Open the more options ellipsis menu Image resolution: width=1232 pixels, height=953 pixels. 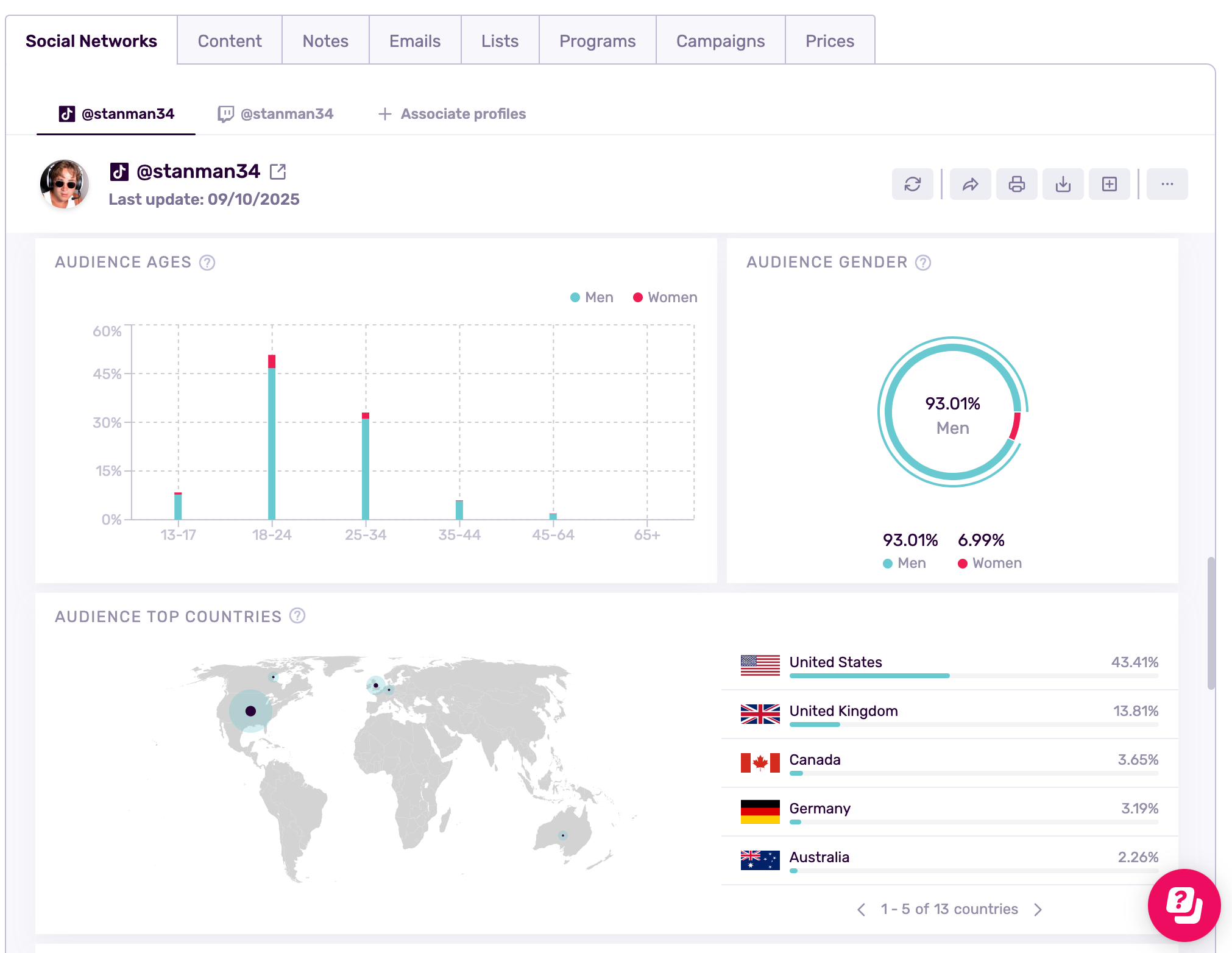pos(1167,184)
